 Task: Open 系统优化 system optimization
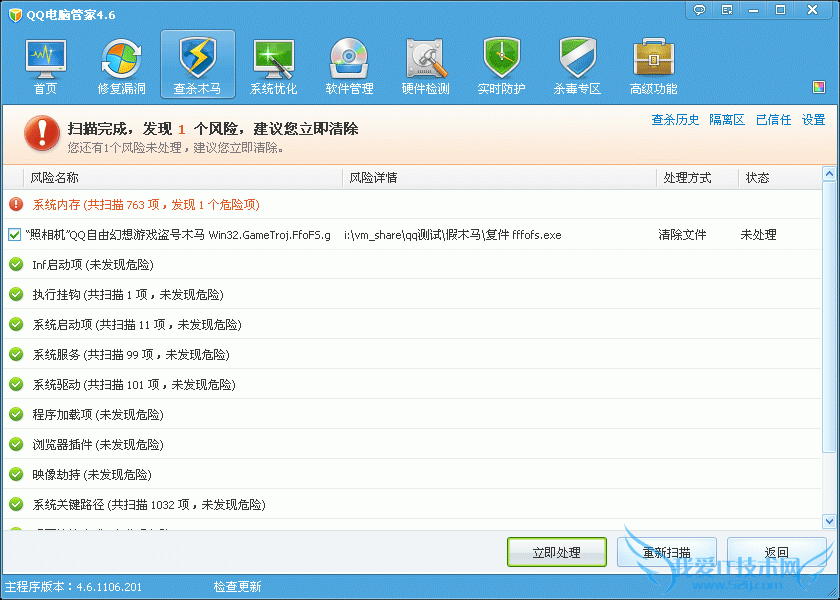pyautogui.click(x=274, y=65)
